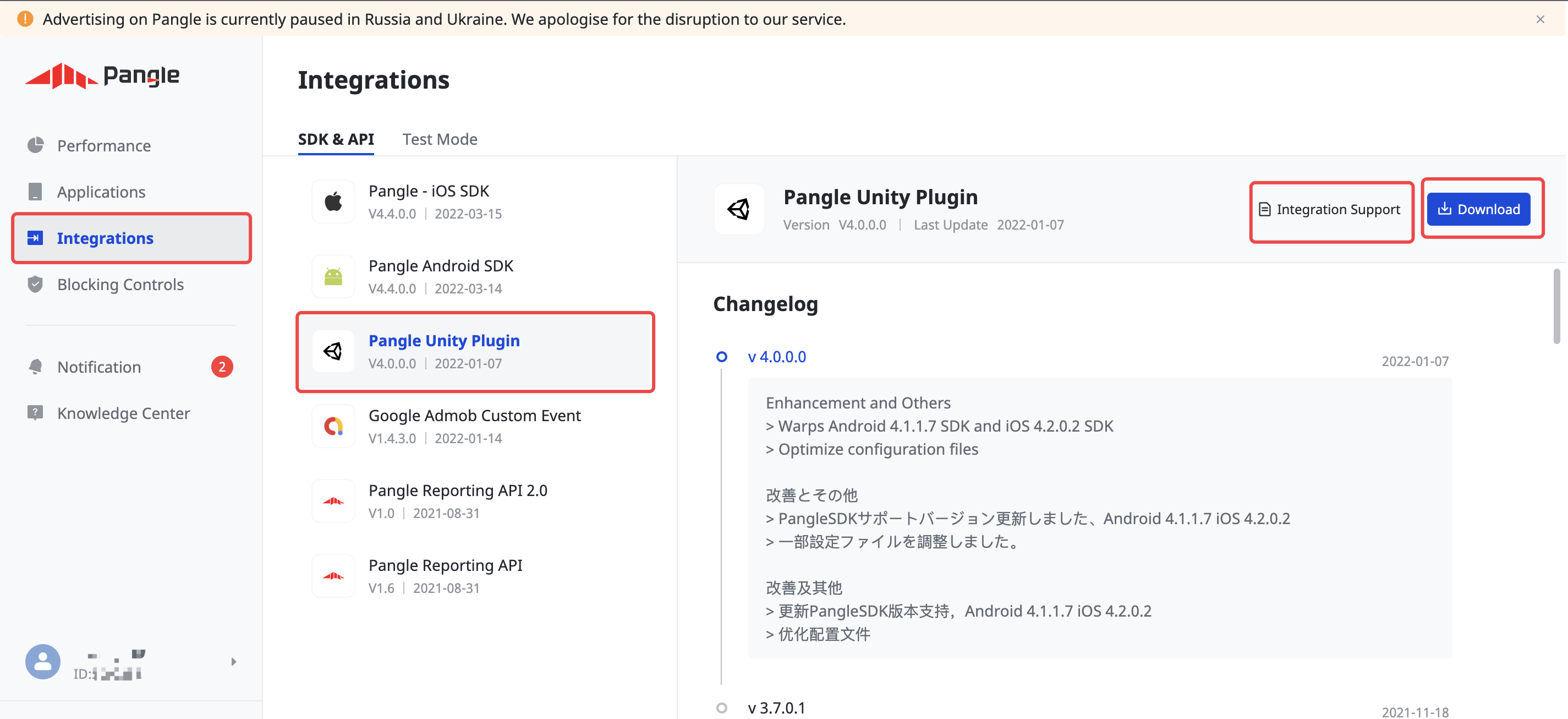Screen dimensions: 1568x719
Task: Click the Integrations sidebar icon
Action: (x=35, y=238)
